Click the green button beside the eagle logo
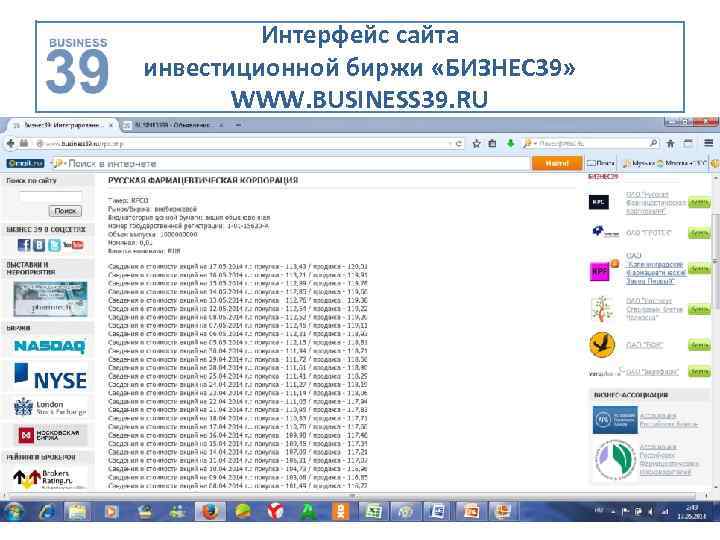Screen dimensions: 720x540 point(699,345)
